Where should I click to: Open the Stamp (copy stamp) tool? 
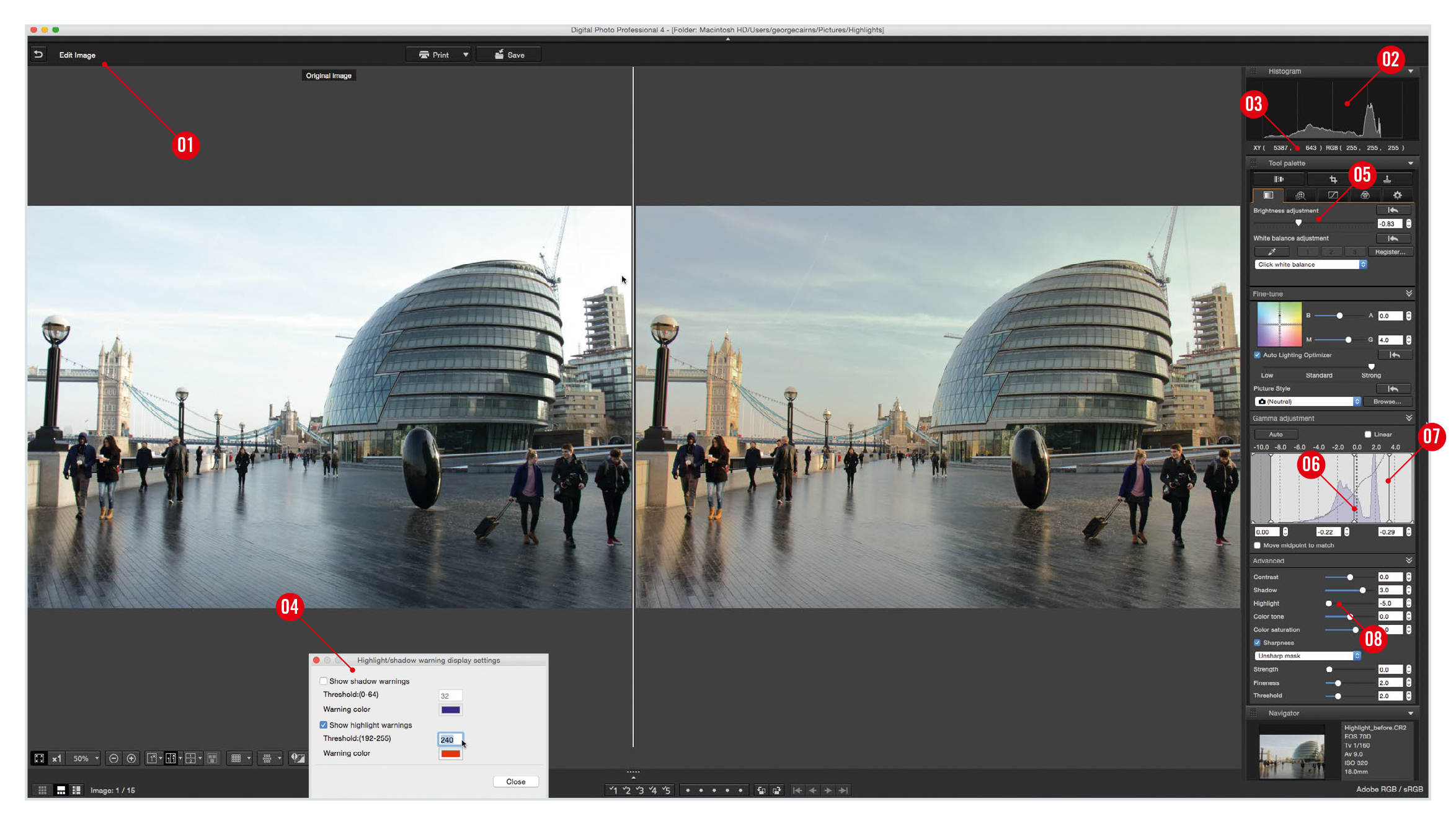1388,179
